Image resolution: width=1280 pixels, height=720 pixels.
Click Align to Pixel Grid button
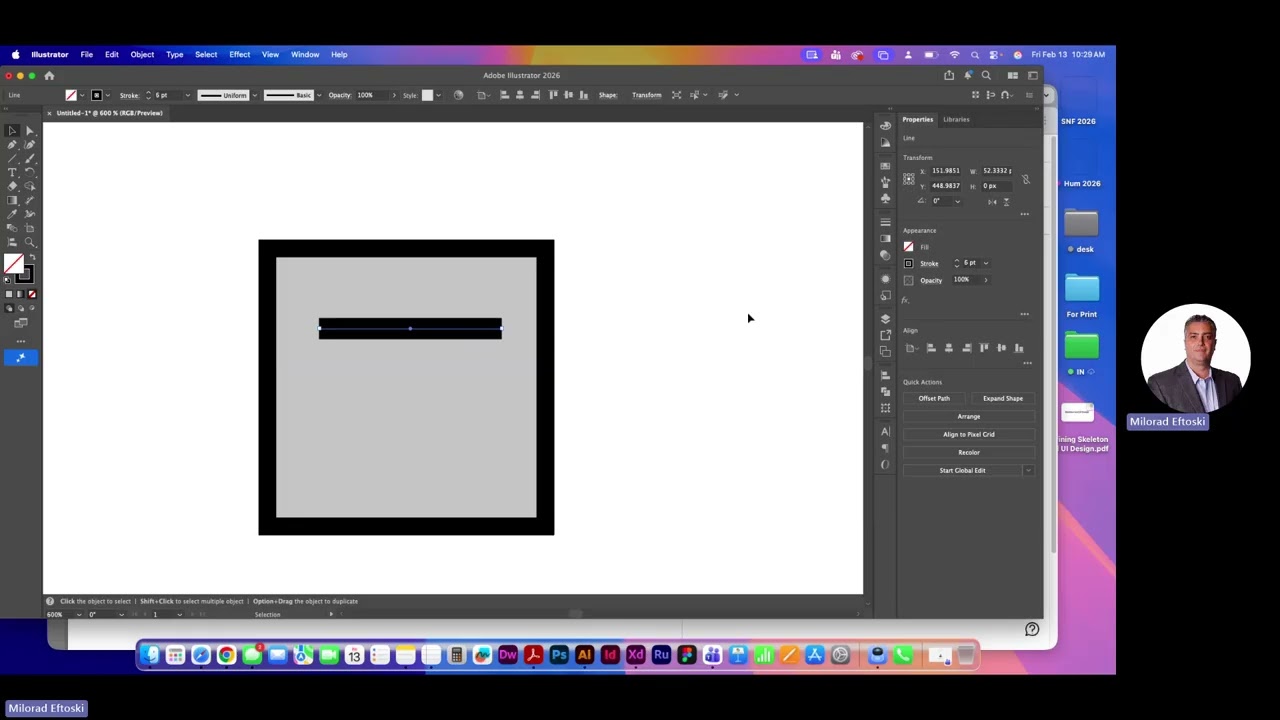(x=968, y=434)
